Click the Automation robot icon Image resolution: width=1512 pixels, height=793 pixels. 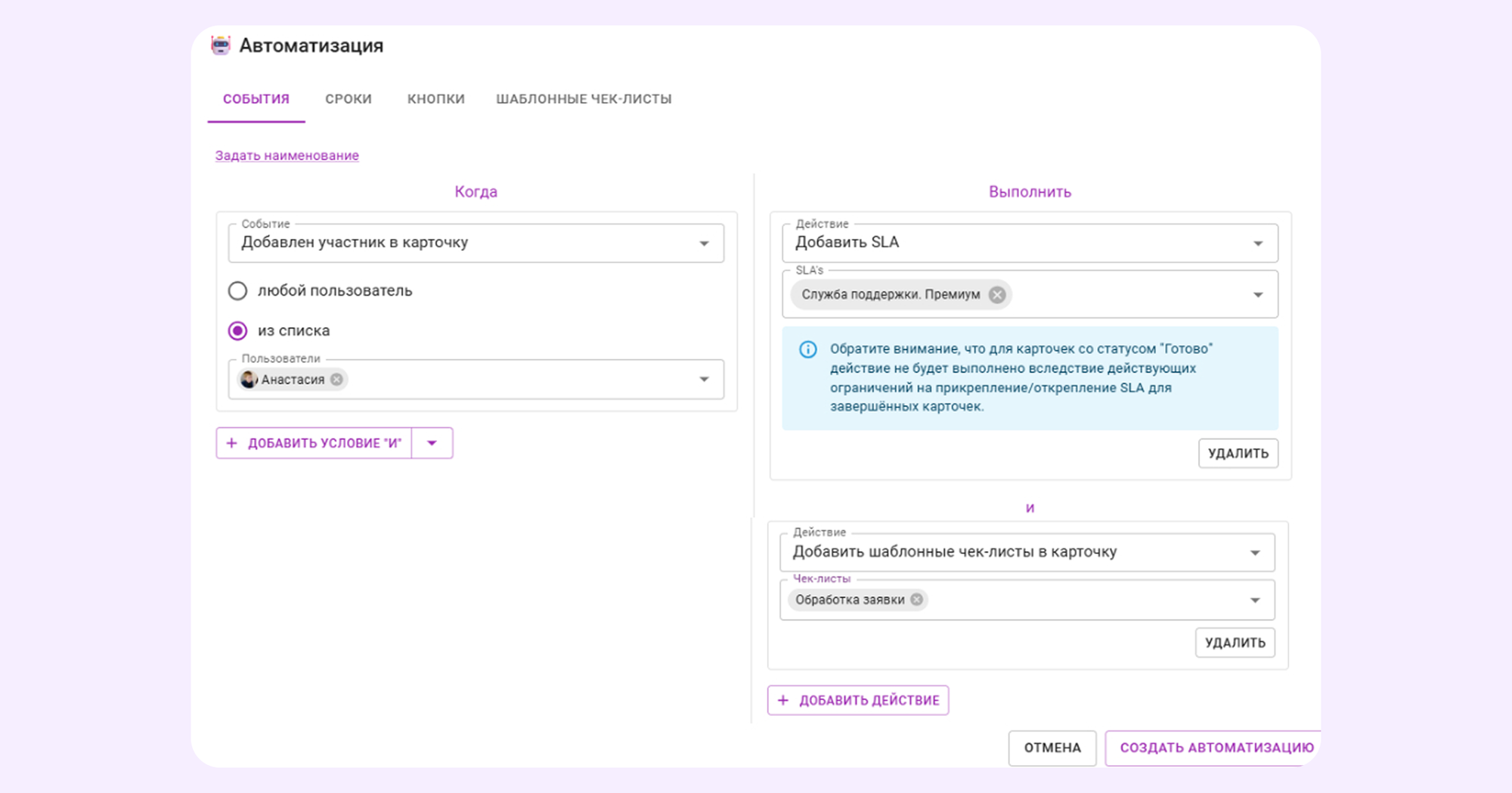[220, 45]
